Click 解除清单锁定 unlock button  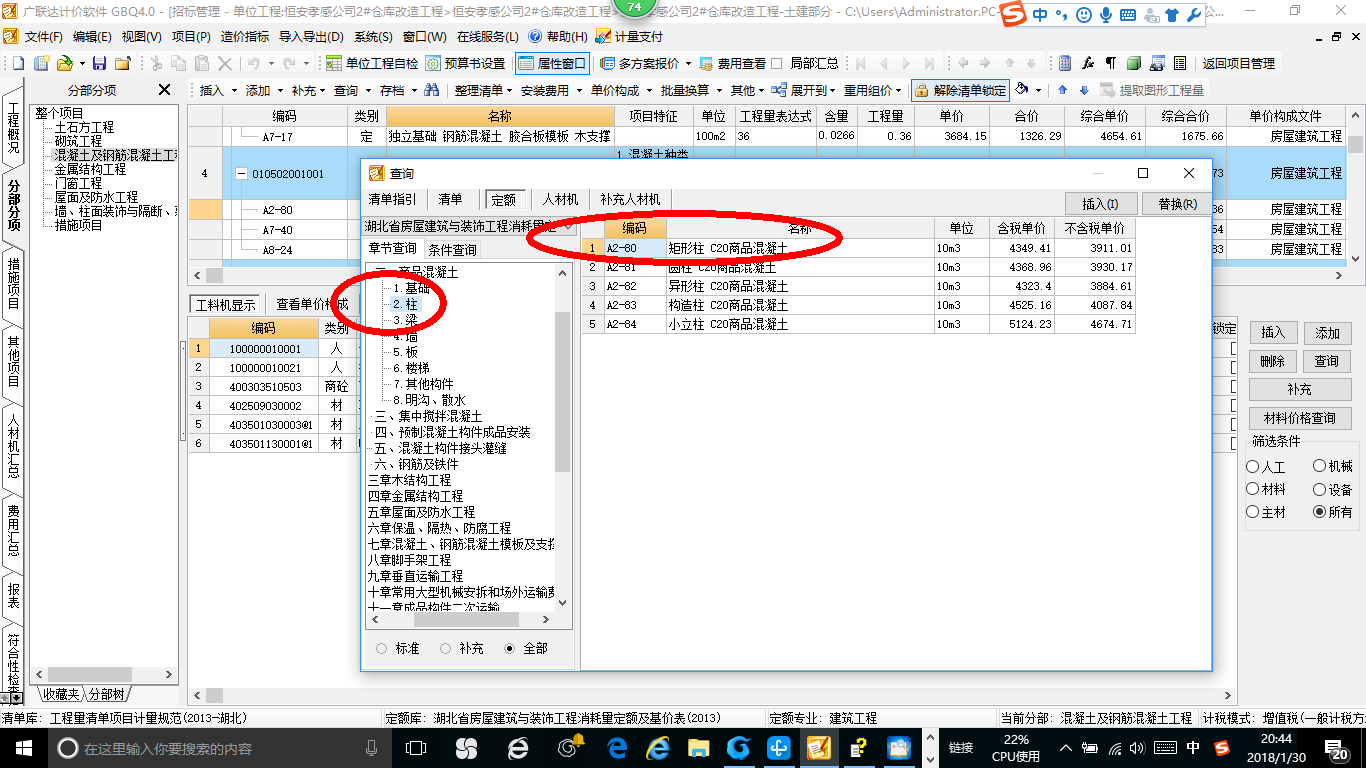click(x=960, y=90)
